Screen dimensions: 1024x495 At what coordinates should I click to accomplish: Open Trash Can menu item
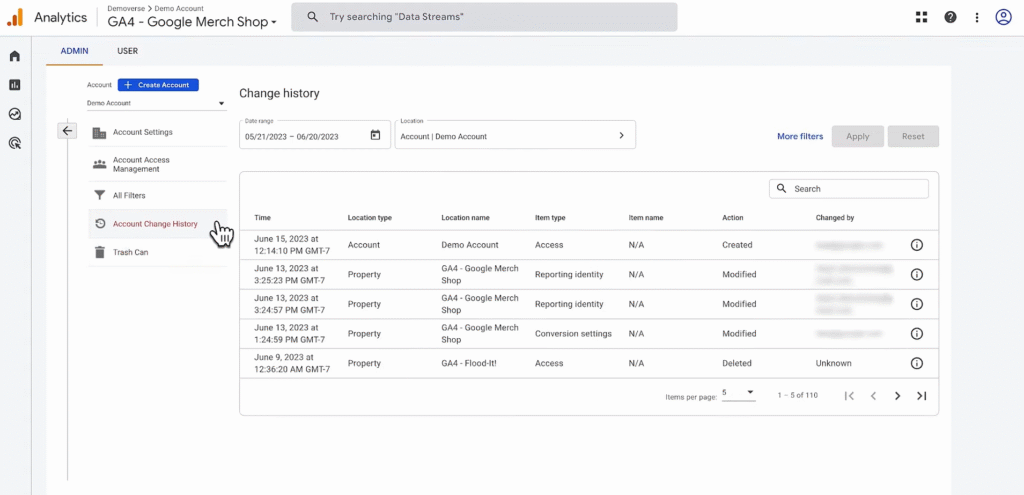point(157,252)
